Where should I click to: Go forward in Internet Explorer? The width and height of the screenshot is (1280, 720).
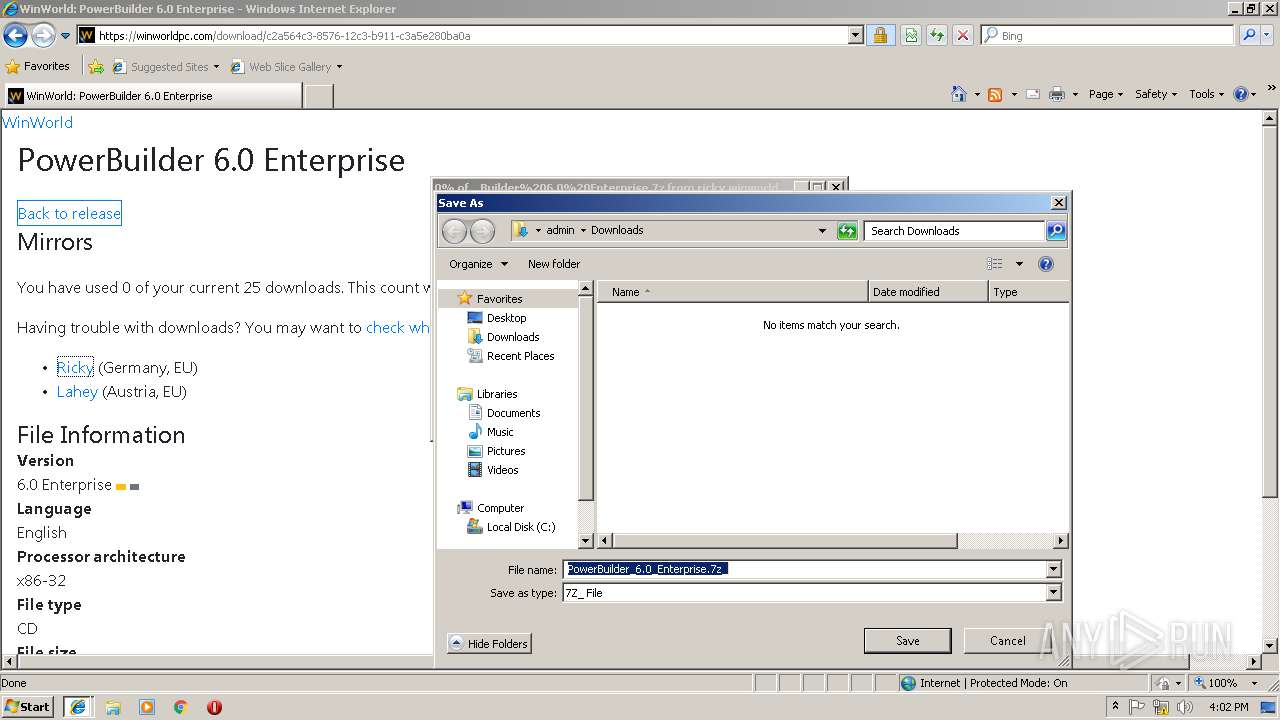tap(43, 35)
